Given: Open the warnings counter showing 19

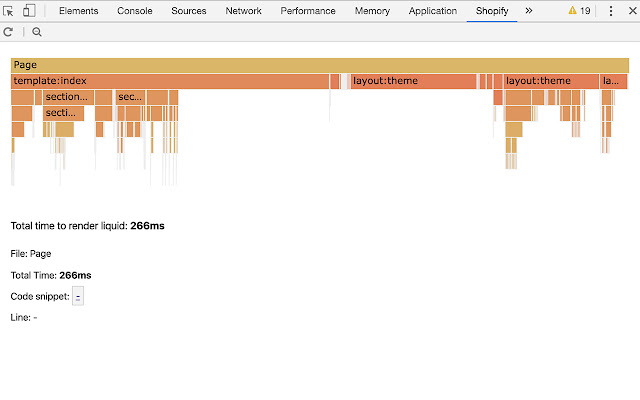Looking at the screenshot, I should click(579, 11).
